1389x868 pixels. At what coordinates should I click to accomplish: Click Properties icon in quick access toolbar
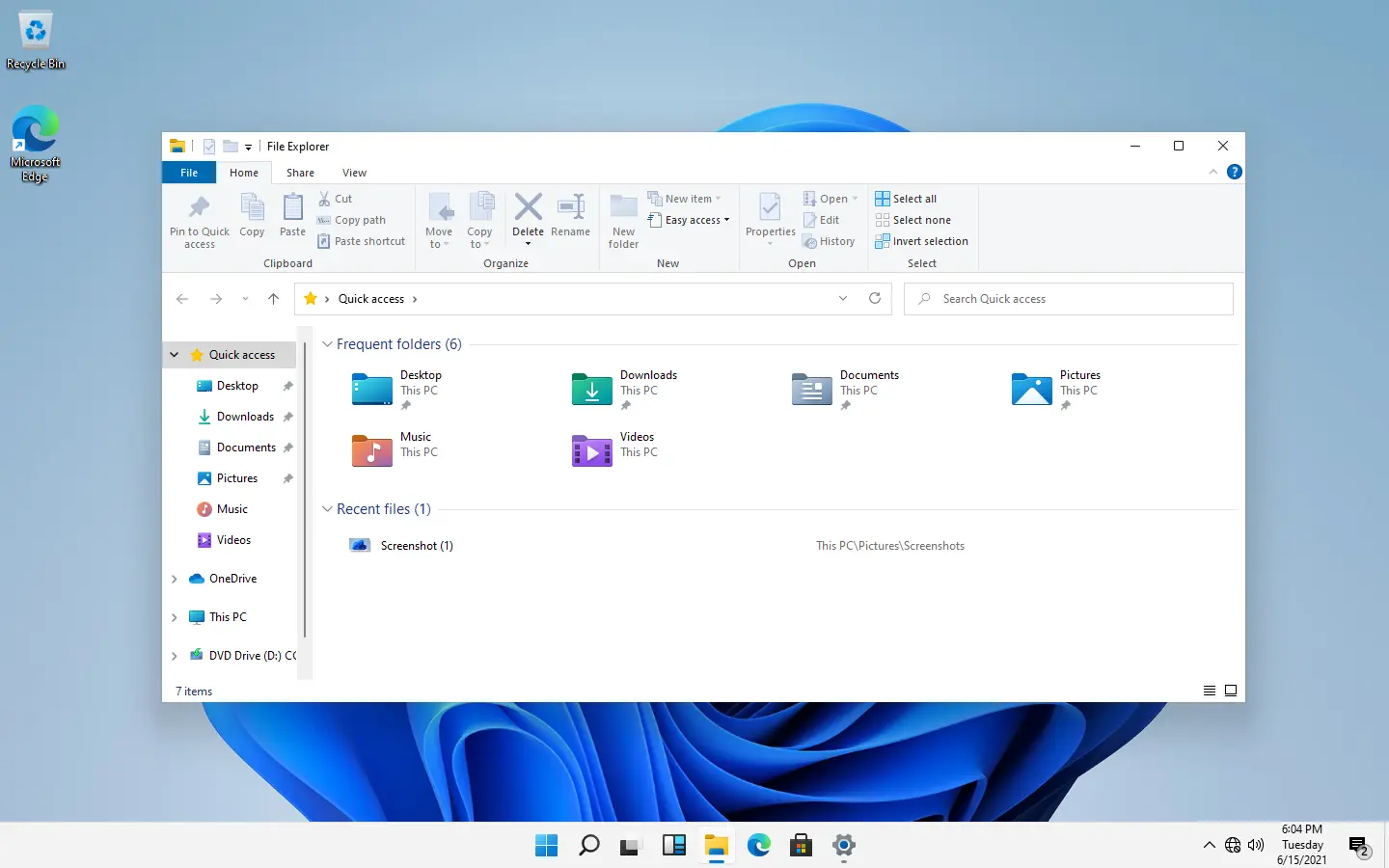tap(208, 147)
